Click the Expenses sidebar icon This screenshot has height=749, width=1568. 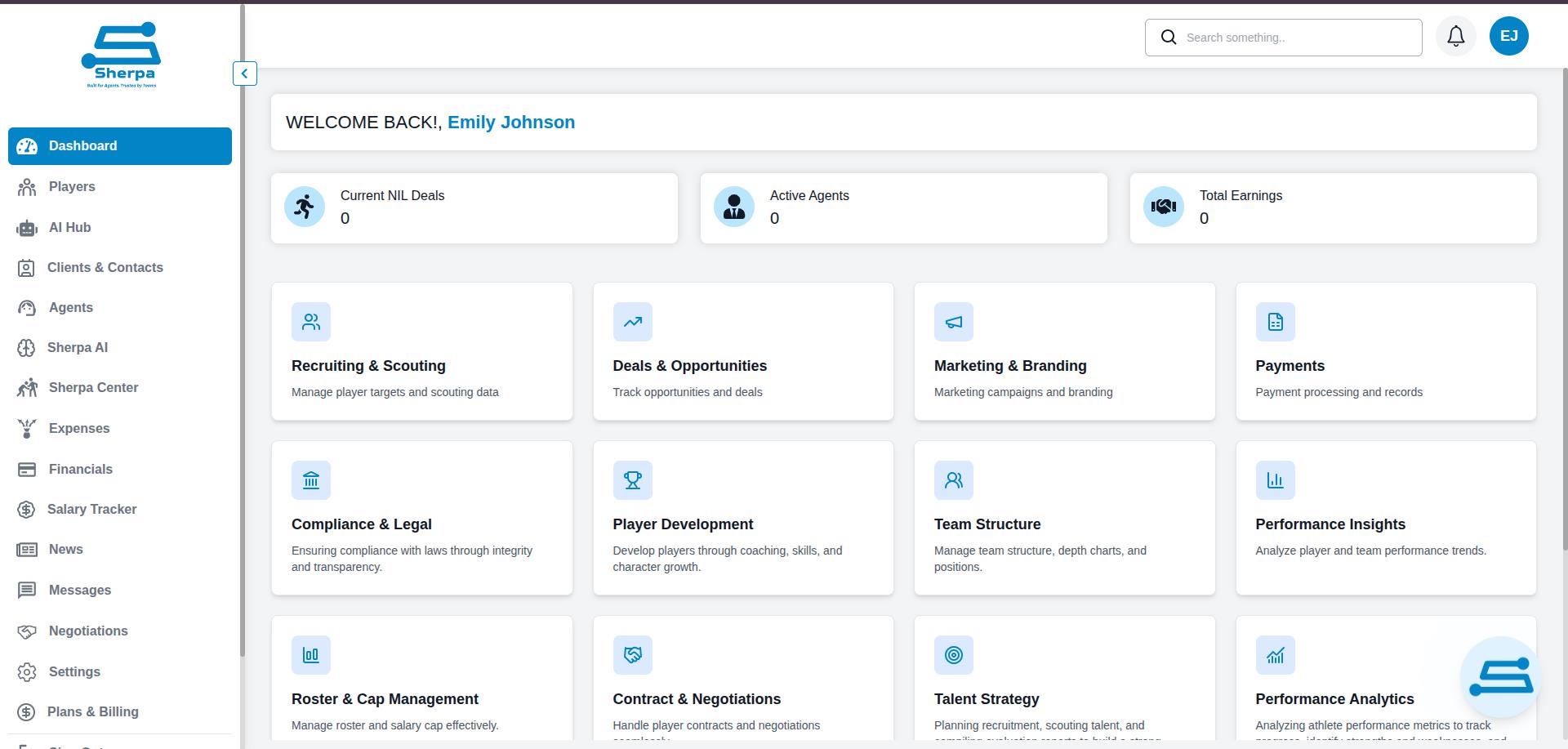pyautogui.click(x=27, y=428)
